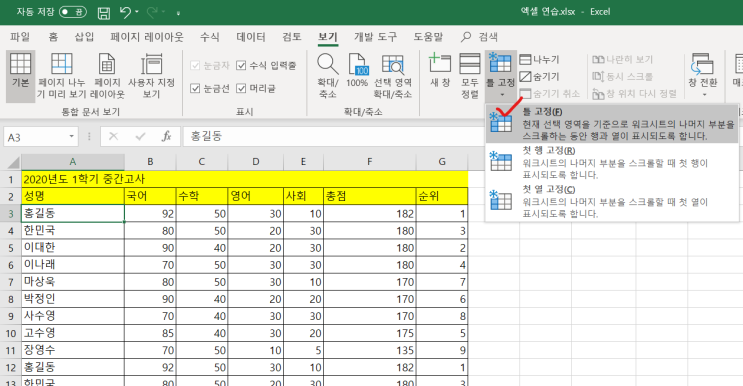
Task: Click the formula bar cancel X icon
Action: [113, 136]
